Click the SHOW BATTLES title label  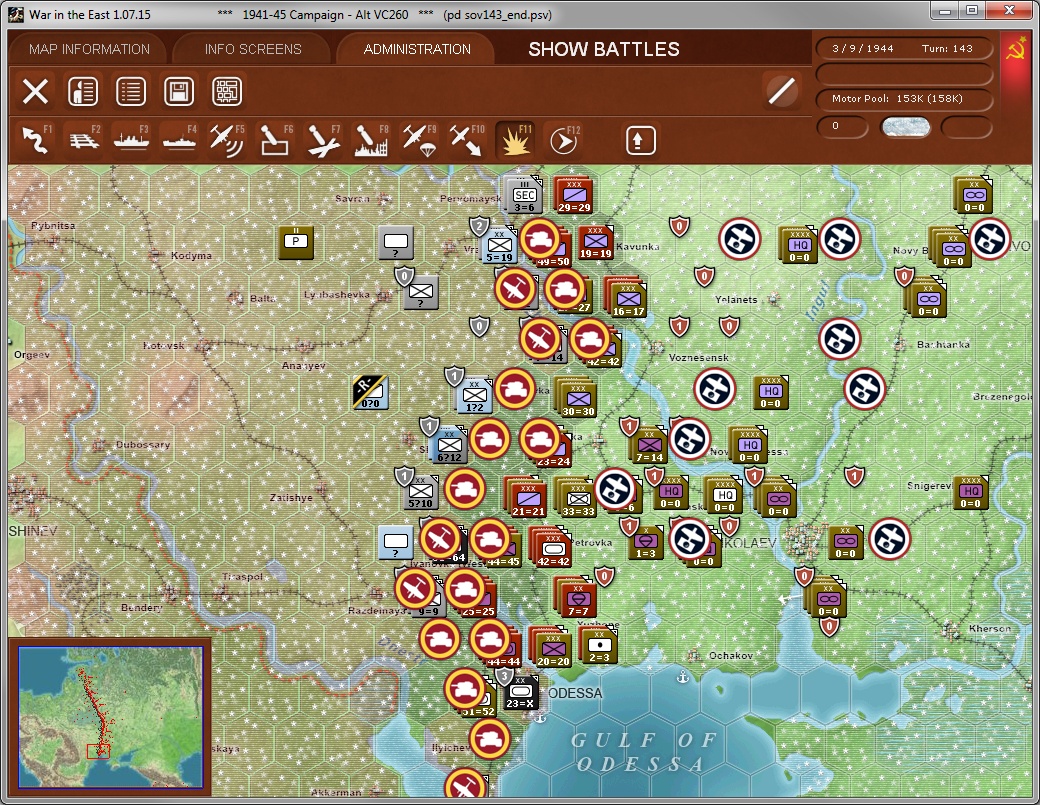click(604, 49)
